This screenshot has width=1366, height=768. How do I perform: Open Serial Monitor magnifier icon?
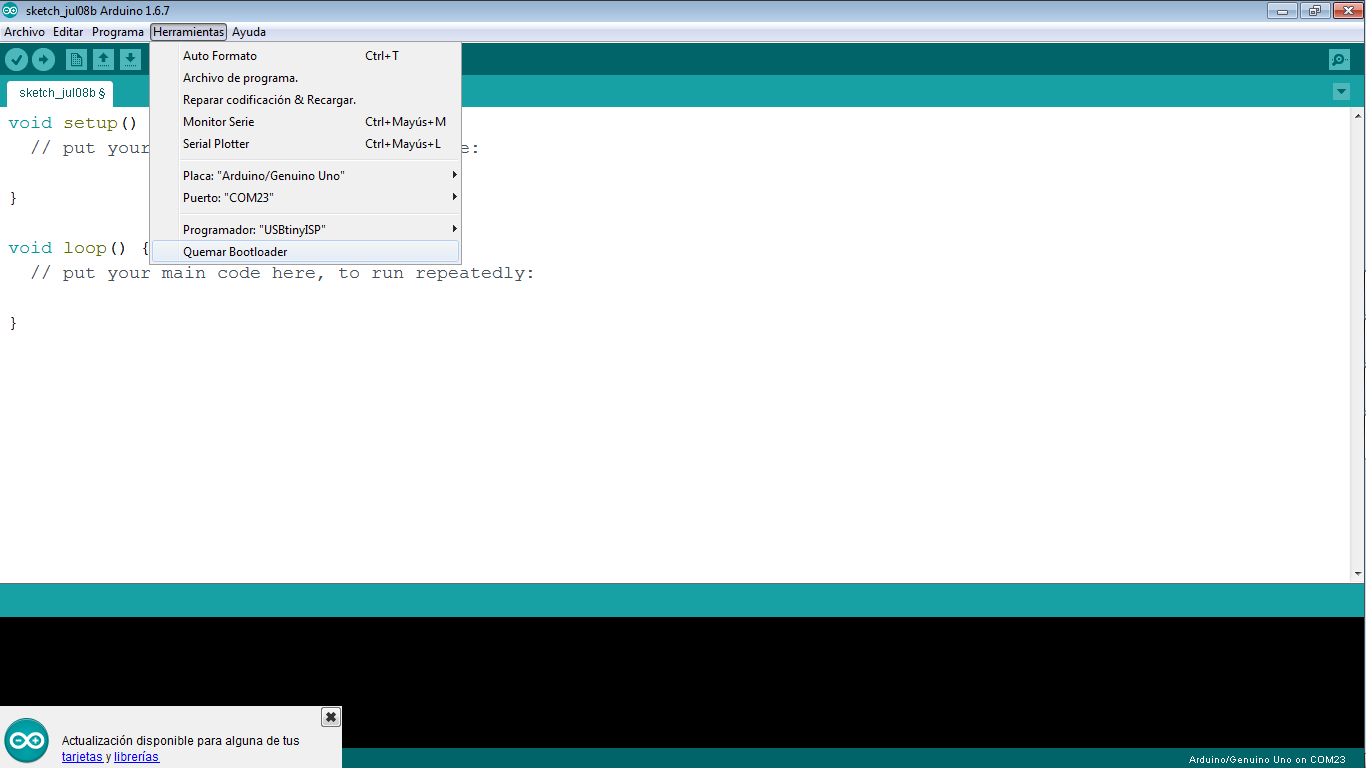point(1339,59)
